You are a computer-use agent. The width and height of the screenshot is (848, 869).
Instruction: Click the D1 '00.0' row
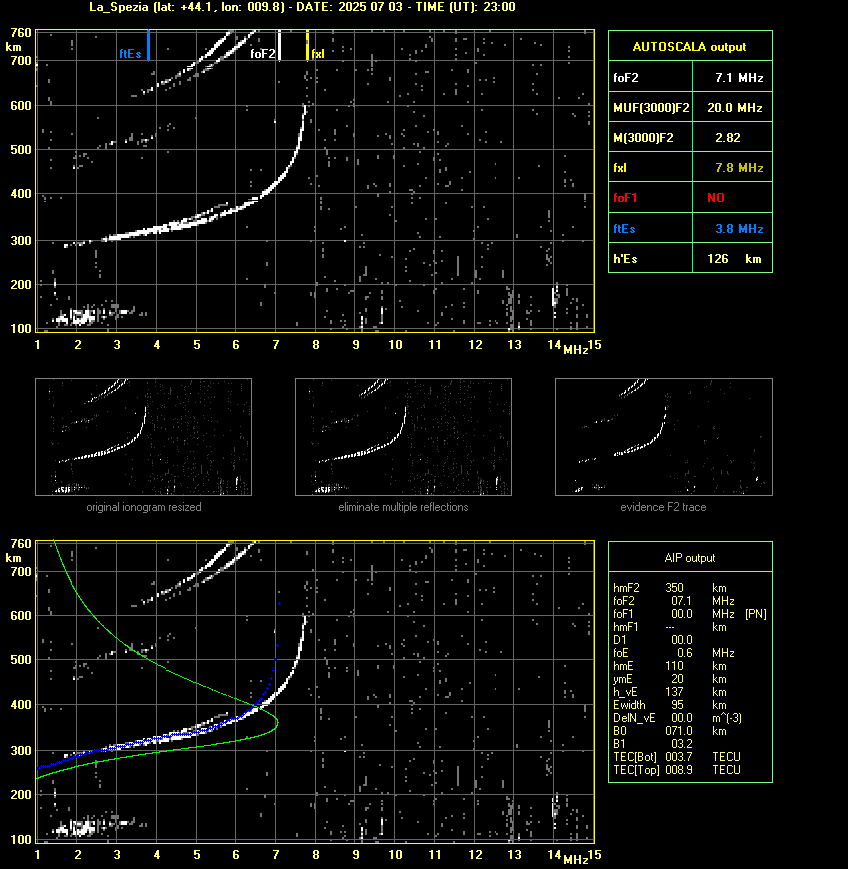653,640
